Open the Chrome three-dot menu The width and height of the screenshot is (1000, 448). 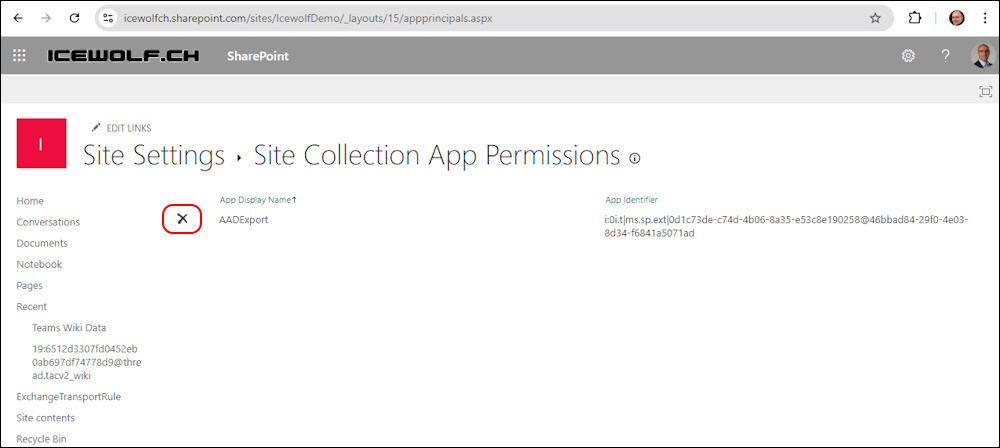[x=986, y=19]
